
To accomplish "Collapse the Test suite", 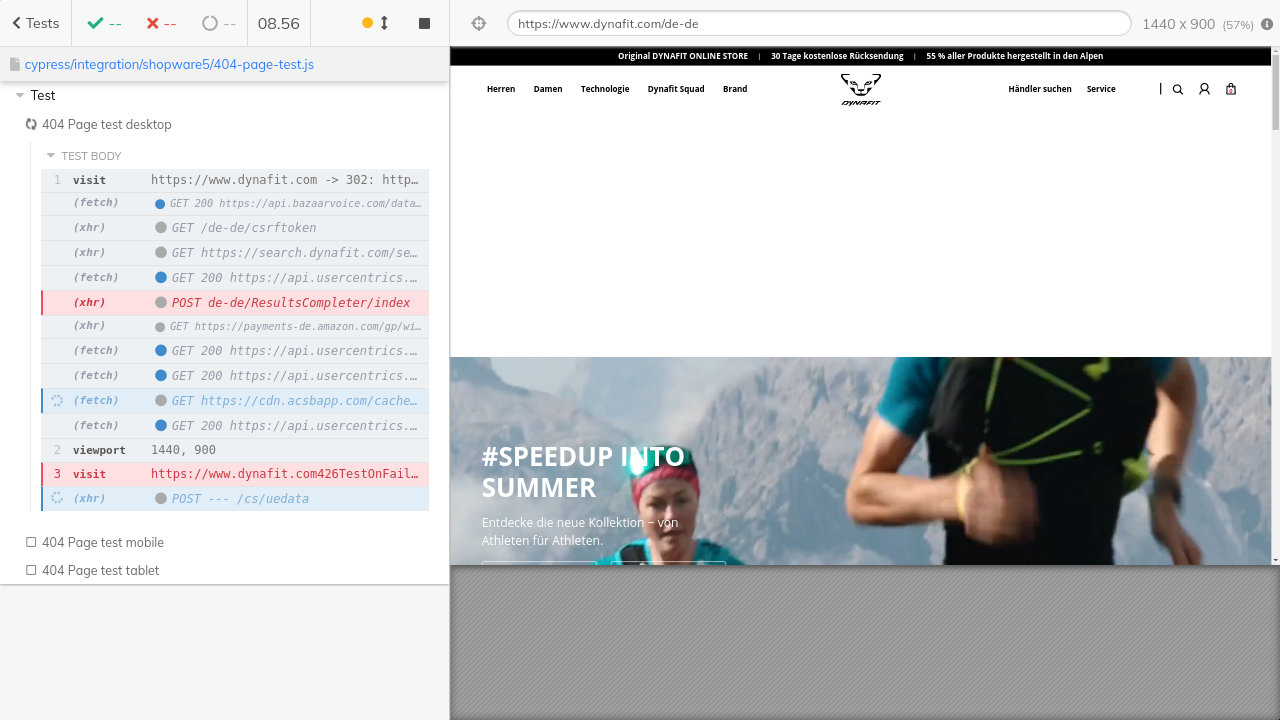I will tap(20, 96).
